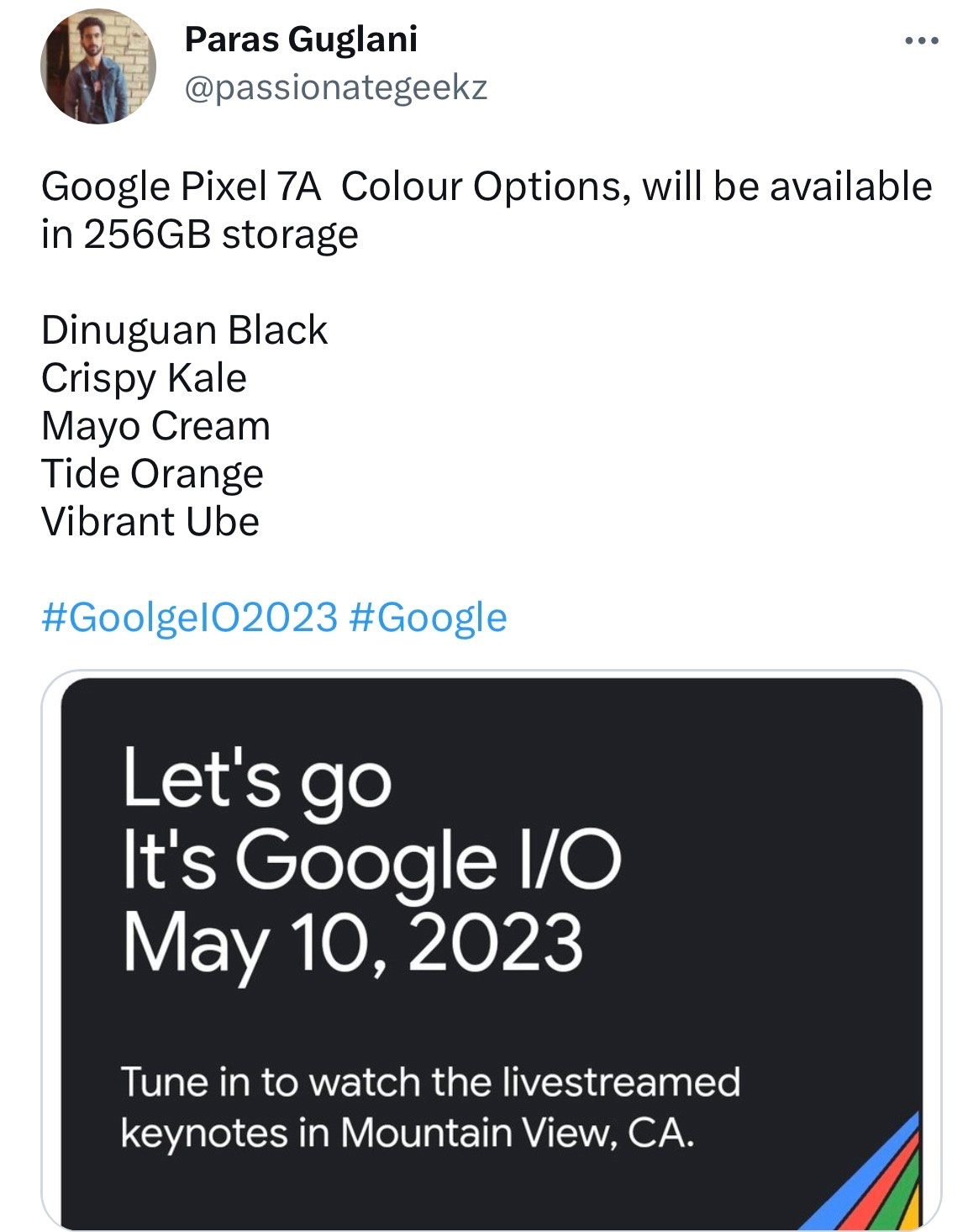This screenshot has height=1232, width=968.
Task: Click the "May 10, 2023" date in image
Action: [x=353, y=943]
